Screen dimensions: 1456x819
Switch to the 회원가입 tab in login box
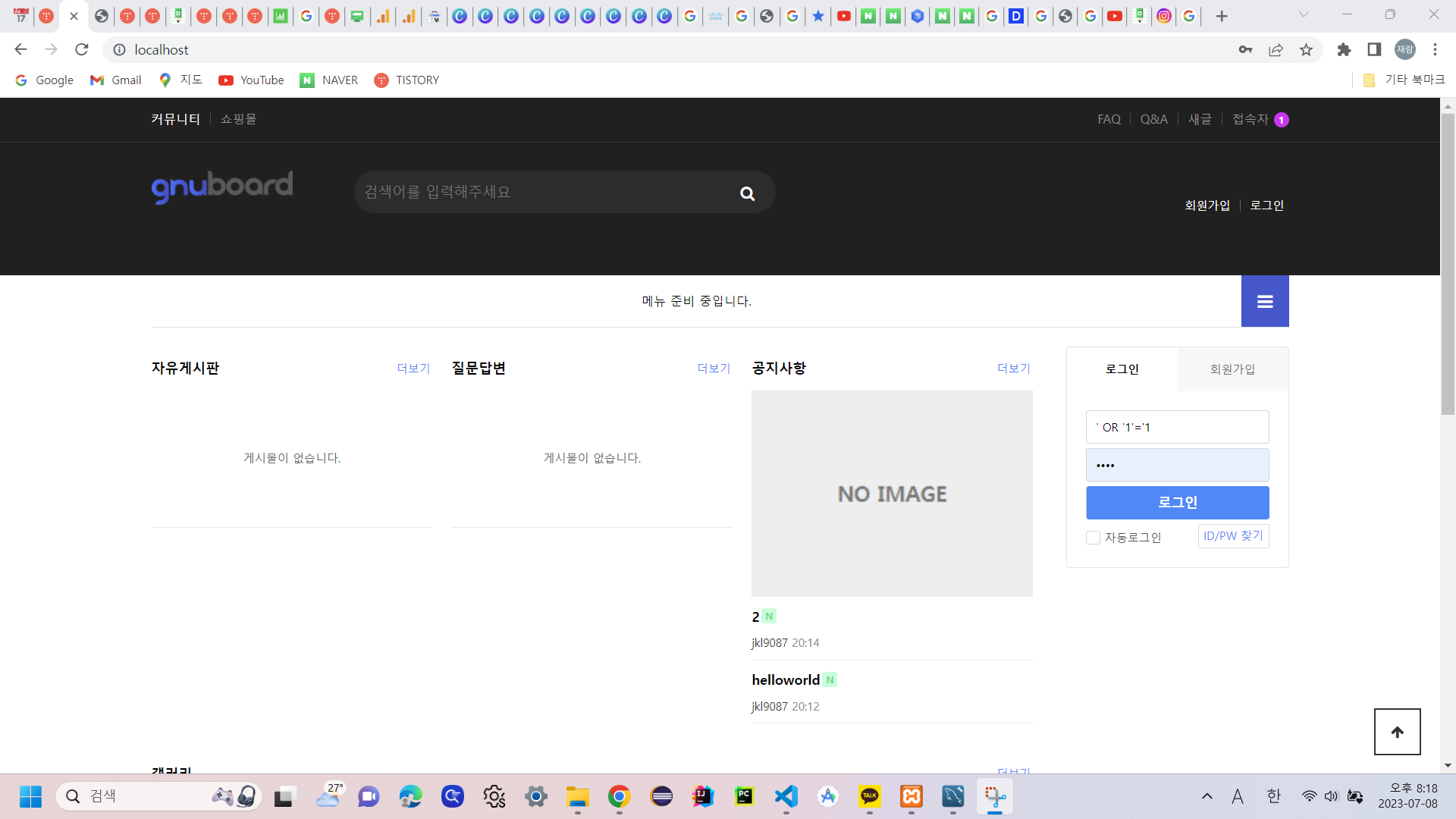pos(1232,369)
